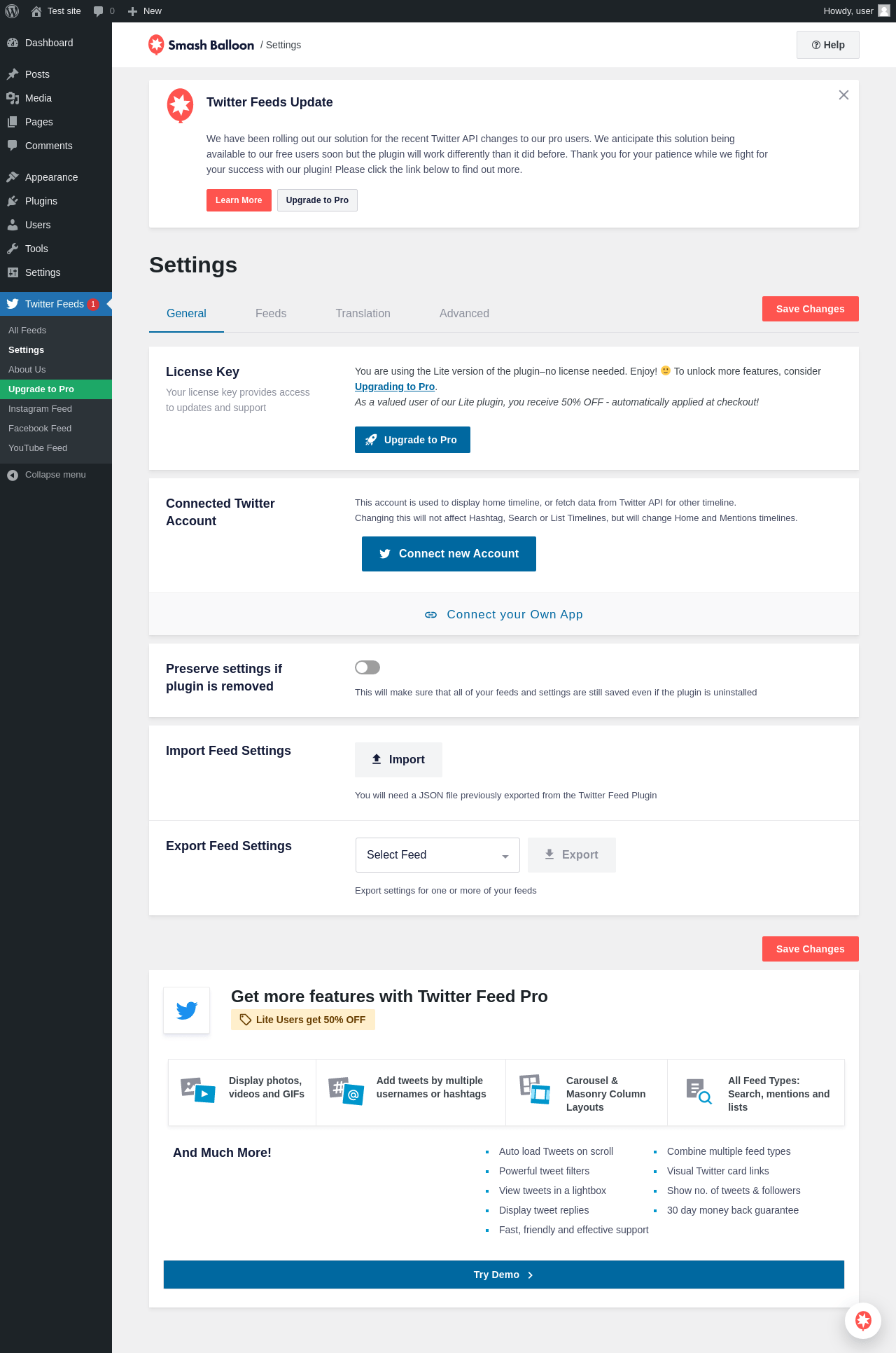Dismiss the Twitter Feeds Update notice
This screenshot has height=1353, width=896.
coord(843,95)
